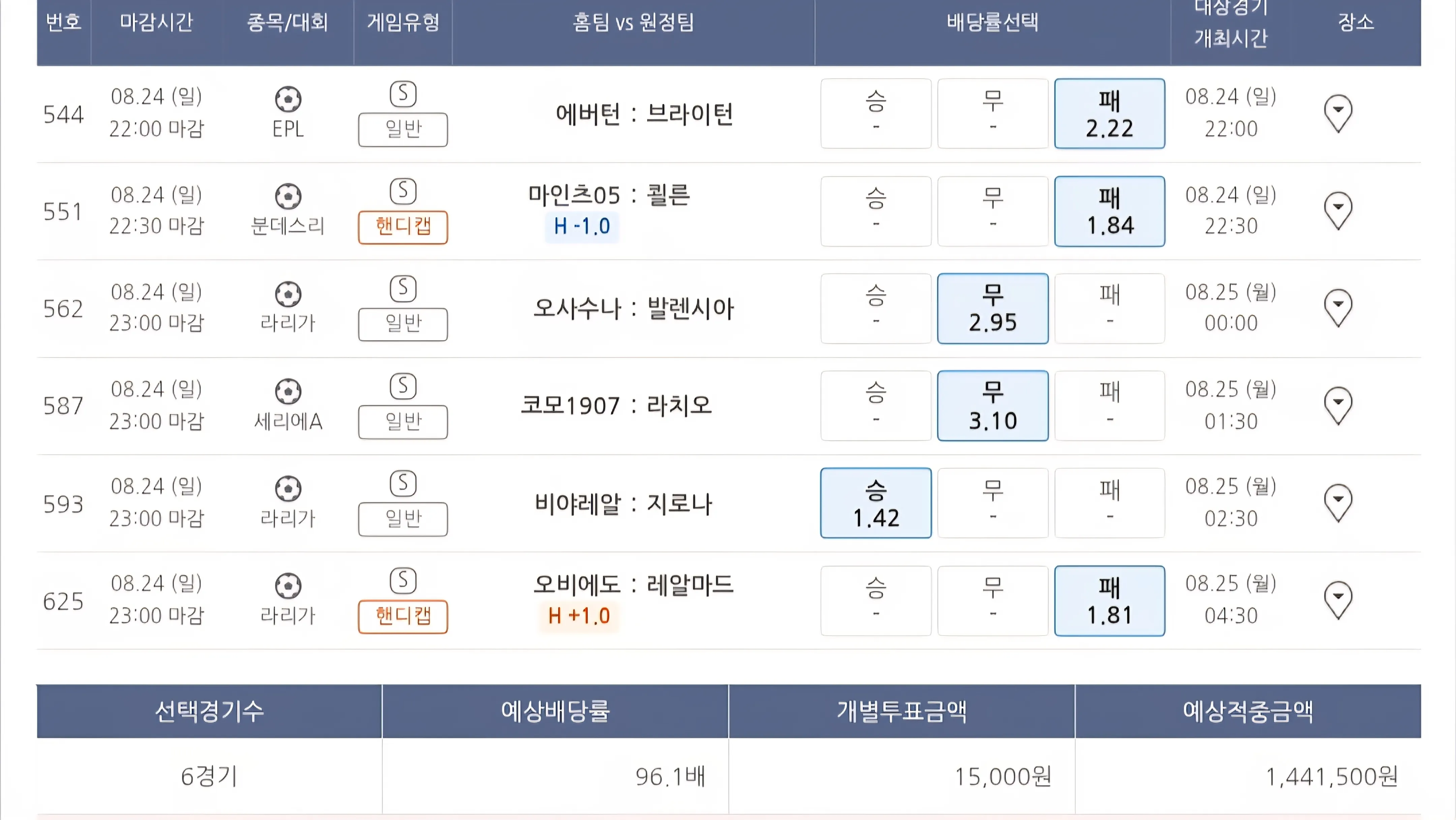Screen dimensions: 1456x820
Task: Toggle 승 1.42 odds for Villarreal match
Action: tap(876, 503)
